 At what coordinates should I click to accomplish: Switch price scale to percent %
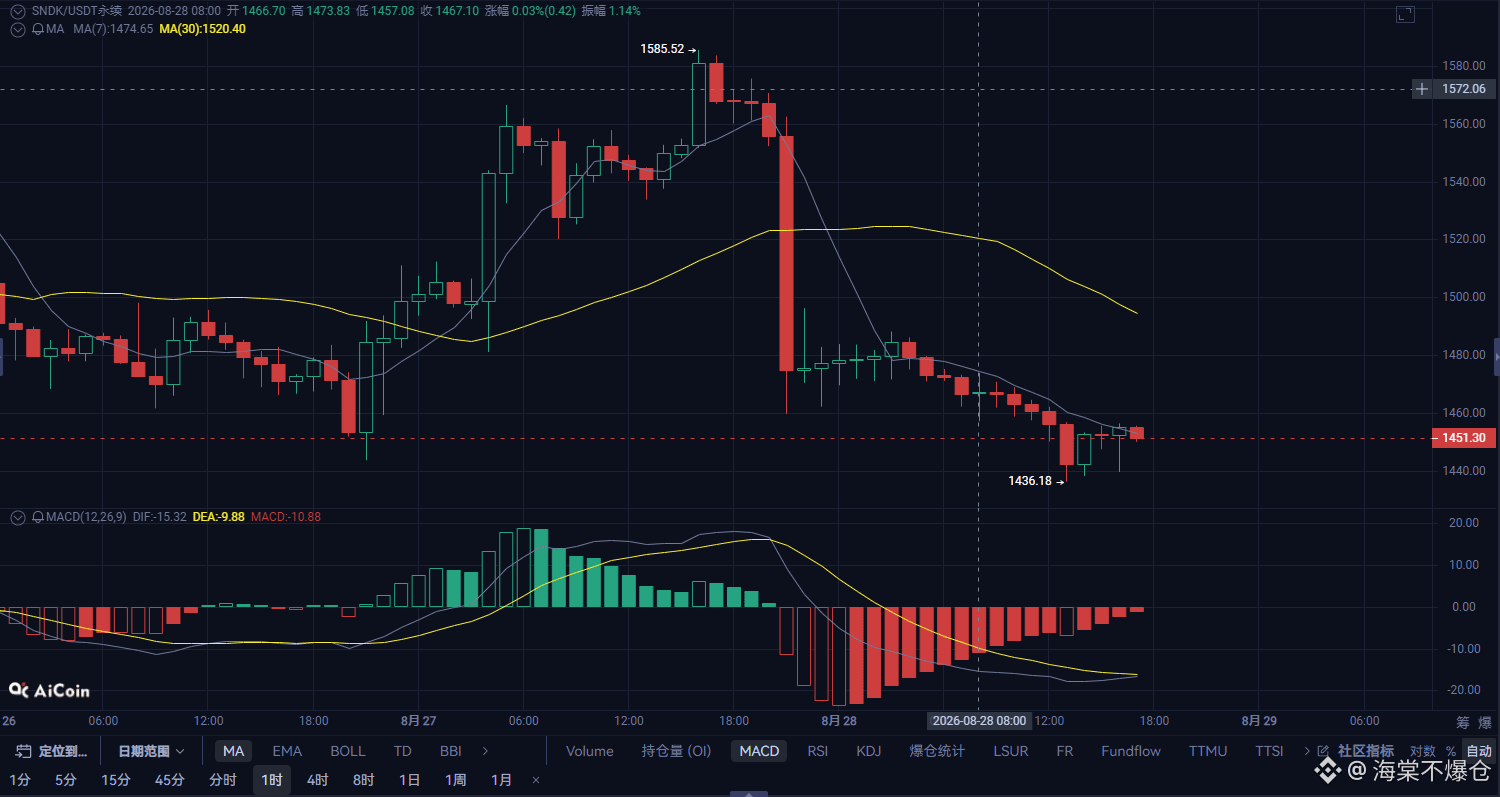coord(1450,751)
